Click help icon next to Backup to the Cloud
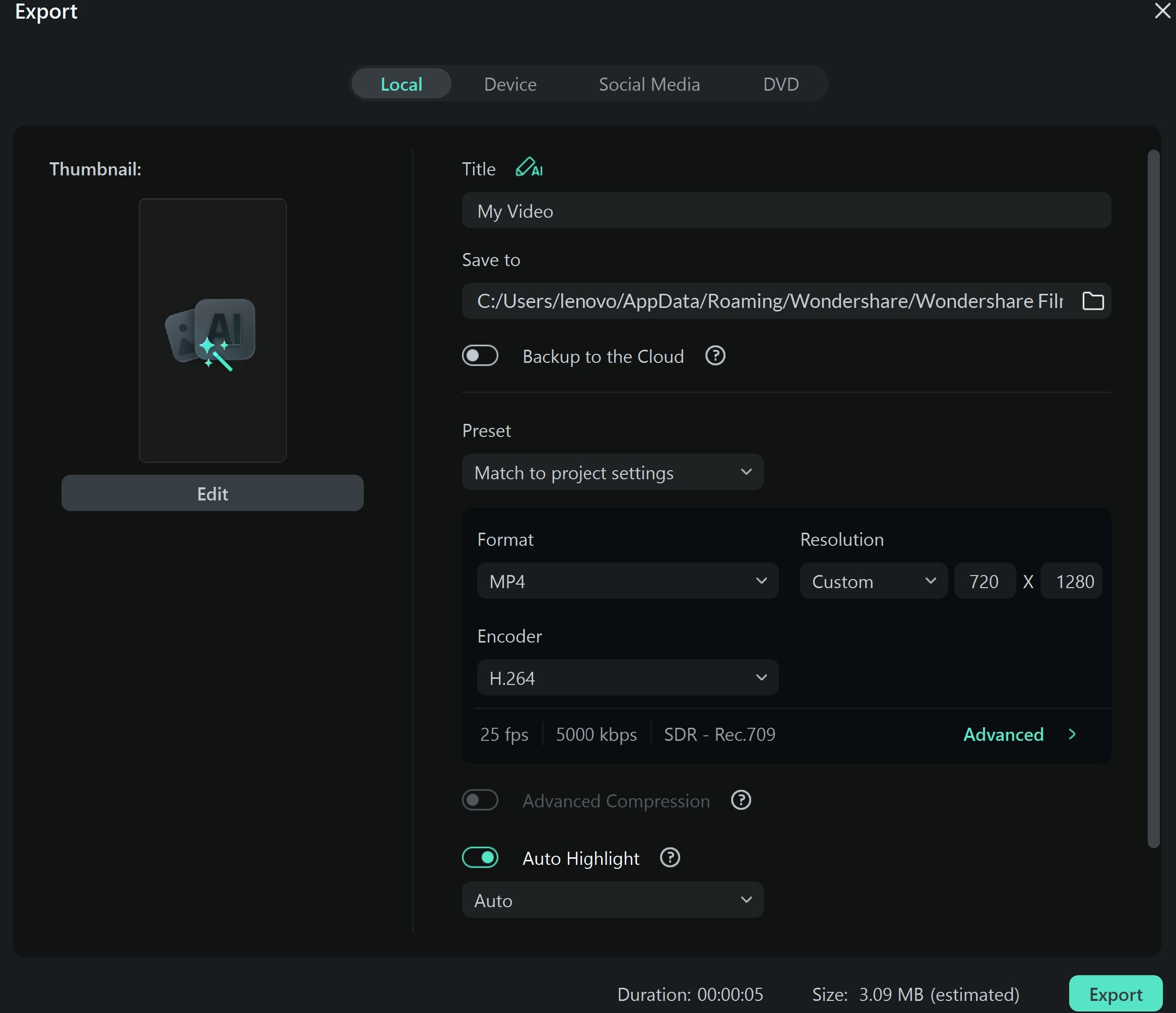Image resolution: width=1176 pixels, height=1013 pixels. [x=715, y=356]
